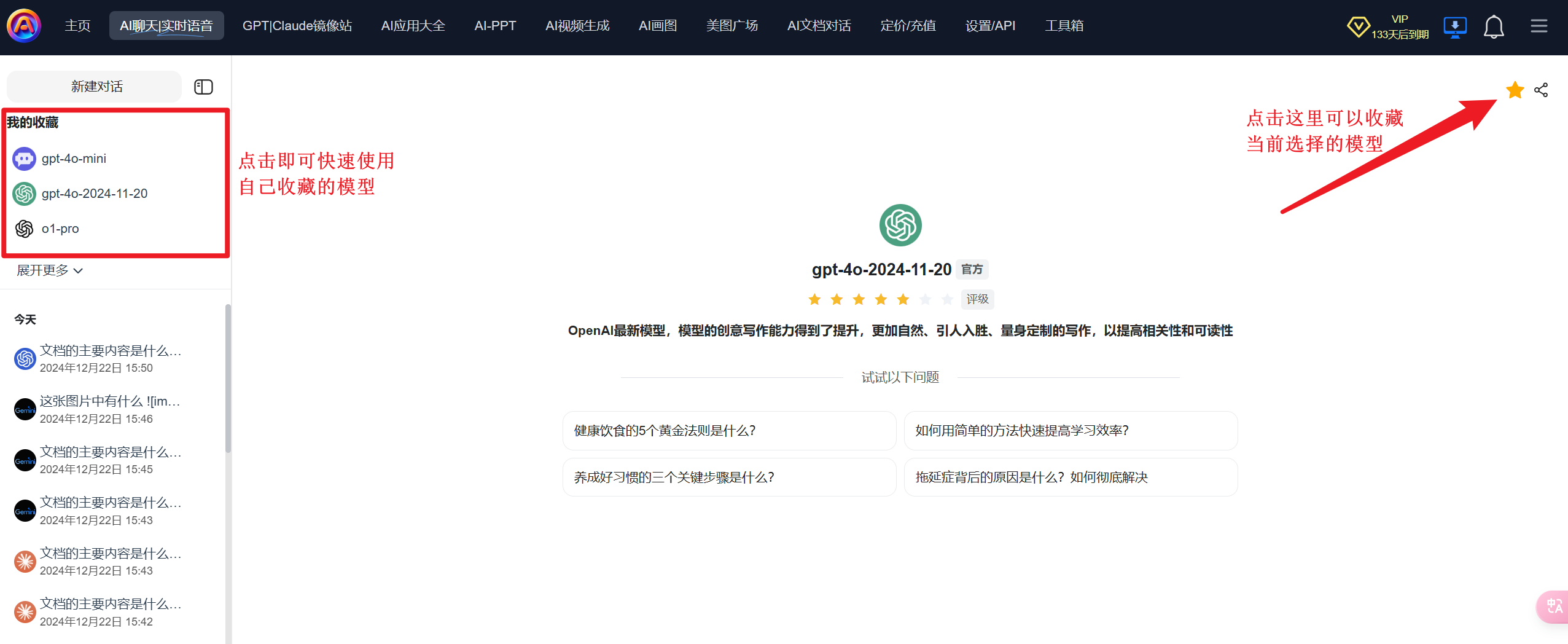Click the pink translate floating icon
This screenshot has height=644, width=1568.
coord(1553,607)
